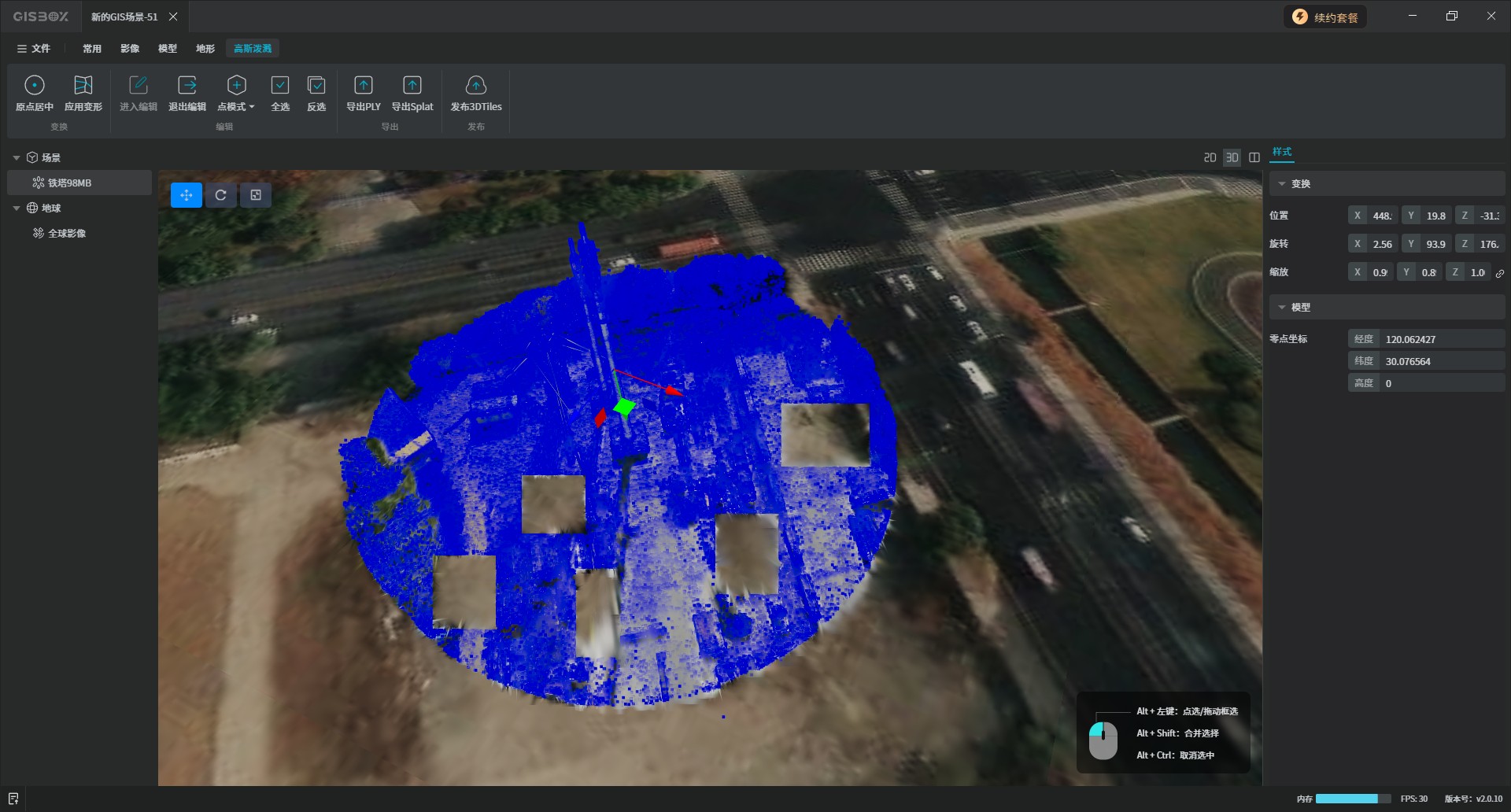Toggle split-screen view mode

pyautogui.click(x=1254, y=157)
